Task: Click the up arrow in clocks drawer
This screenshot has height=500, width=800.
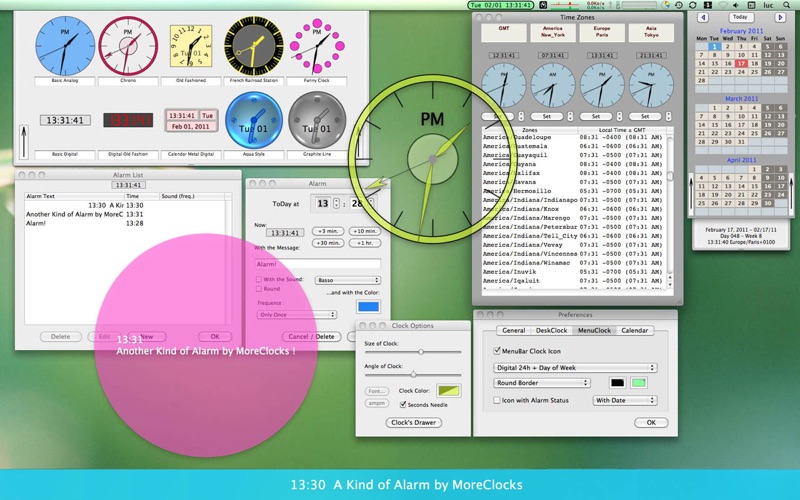Action: (x=23, y=141)
